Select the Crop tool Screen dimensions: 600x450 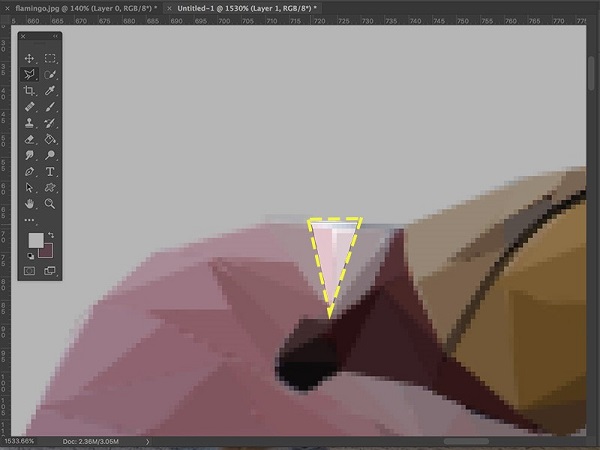point(29,91)
